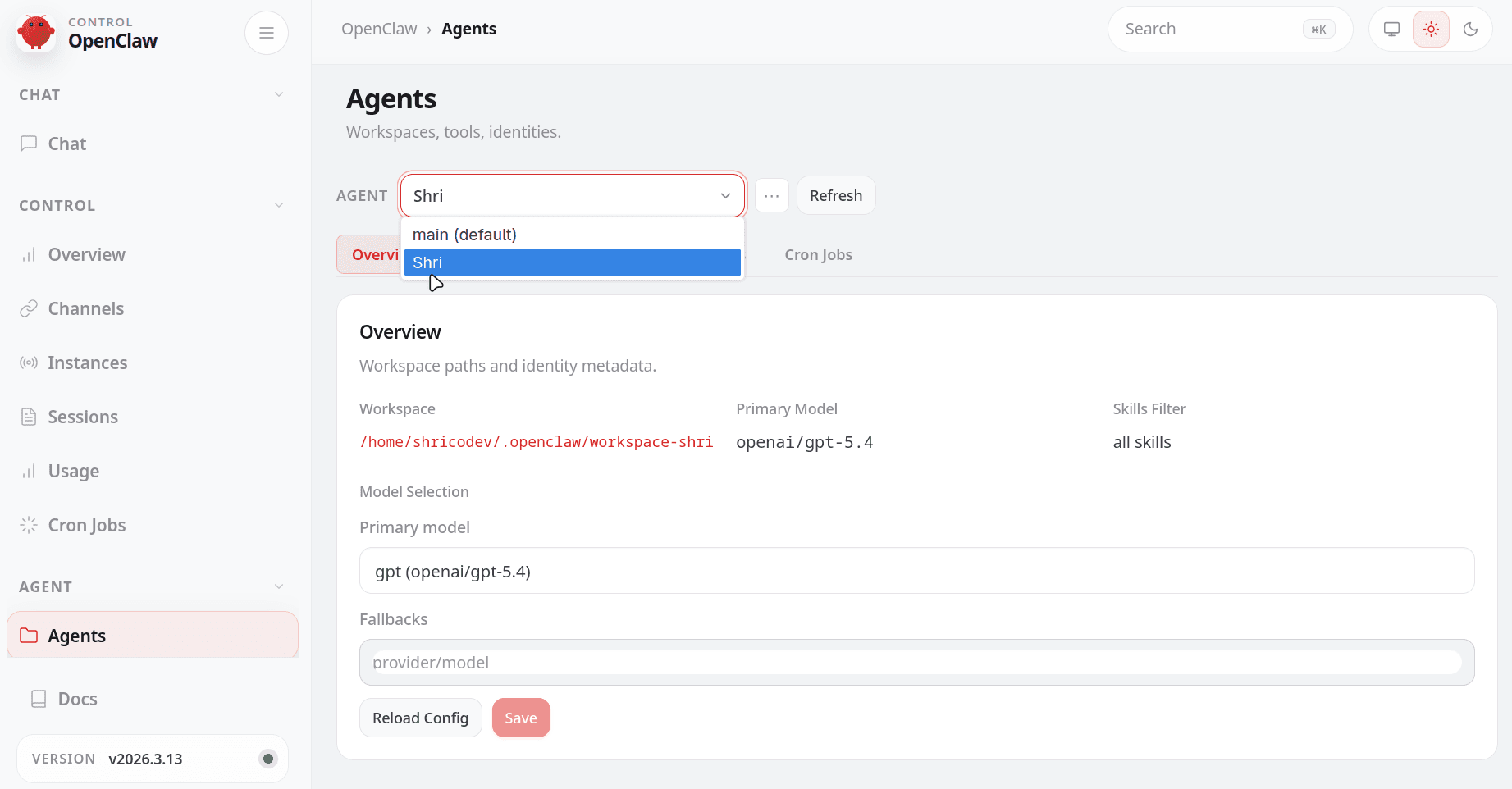
Task: Open Usage in the sidebar
Action: click(x=152, y=471)
